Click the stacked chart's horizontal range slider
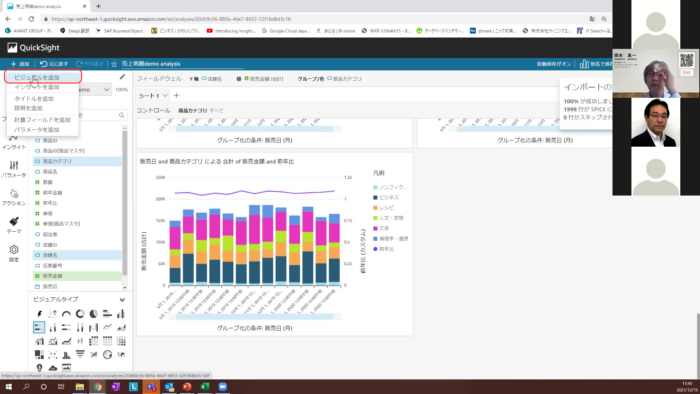700x394 pixels. pyautogui.click(x=254, y=316)
